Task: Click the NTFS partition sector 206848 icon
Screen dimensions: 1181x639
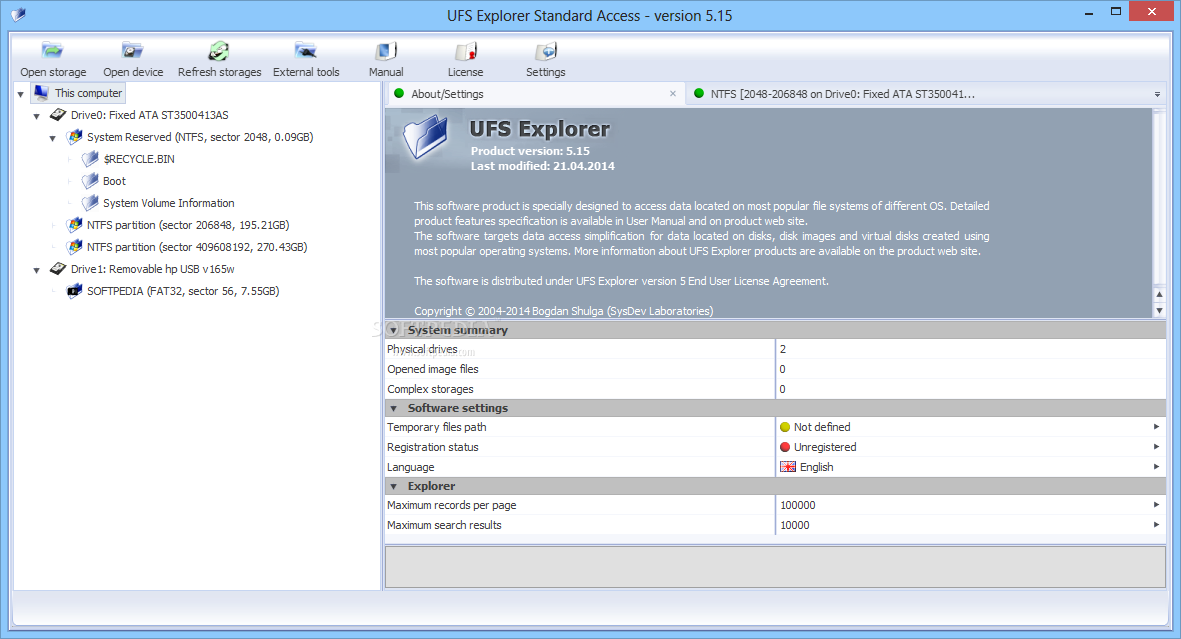Action: [74, 225]
